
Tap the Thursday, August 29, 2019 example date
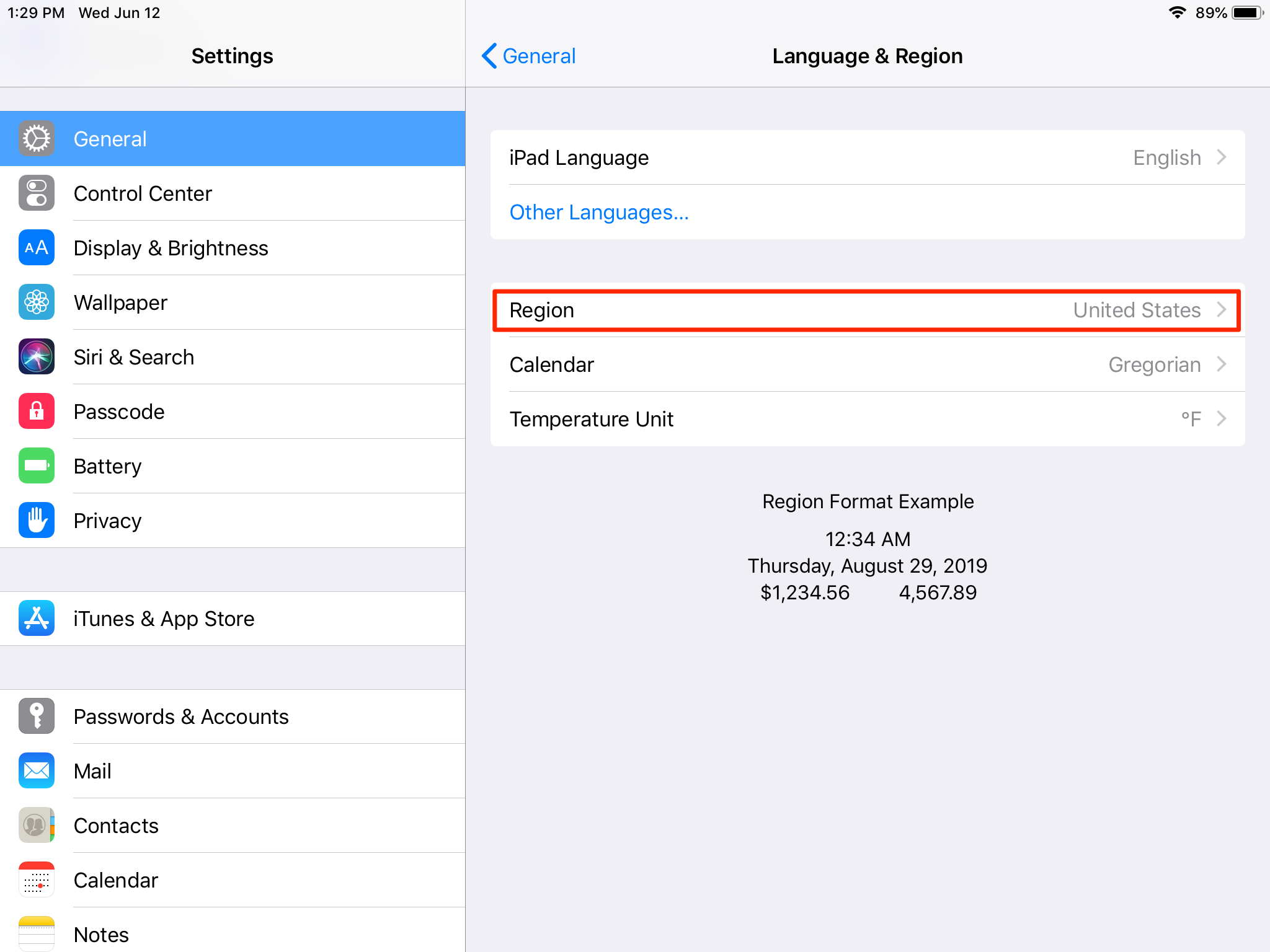(x=868, y=566)
